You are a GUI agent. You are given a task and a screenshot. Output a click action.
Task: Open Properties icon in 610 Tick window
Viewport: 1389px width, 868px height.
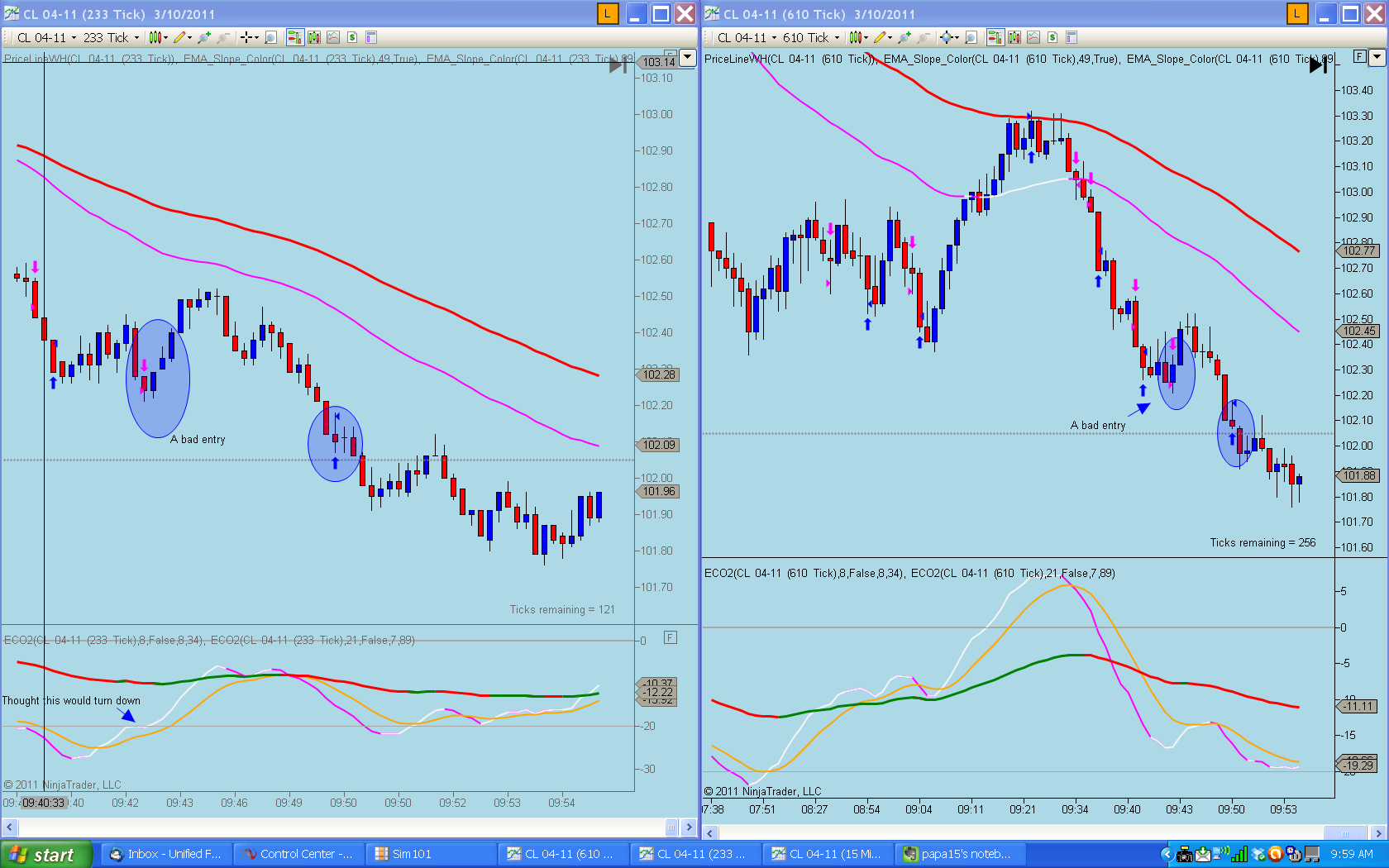coord(1072,37)
